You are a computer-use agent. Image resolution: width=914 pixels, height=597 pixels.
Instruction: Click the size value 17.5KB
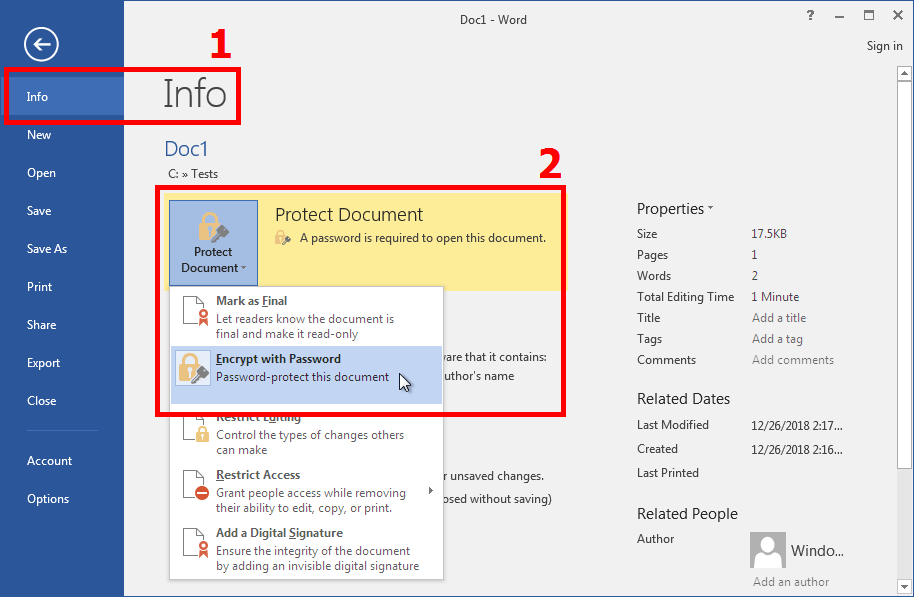pyautogui.click(x=769, y=234)
